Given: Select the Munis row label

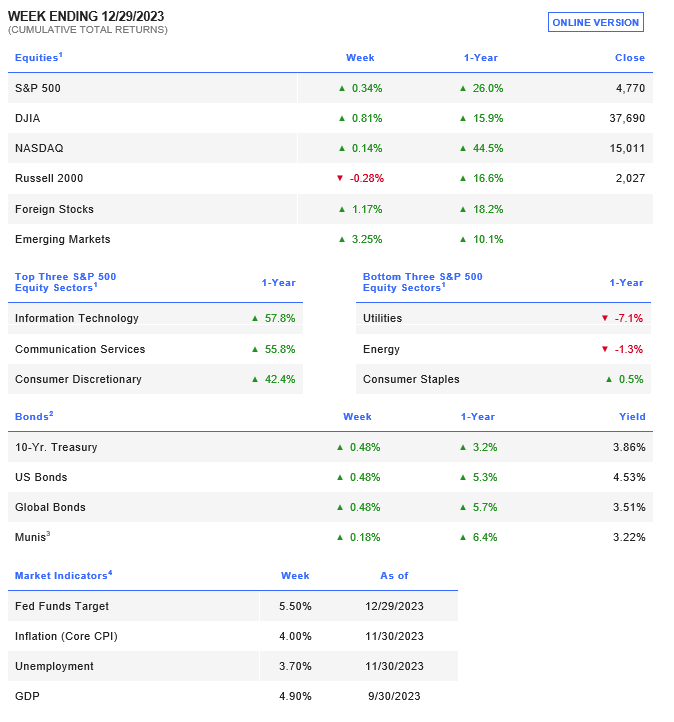Looking at the screenshot, I should click(32, 537).
